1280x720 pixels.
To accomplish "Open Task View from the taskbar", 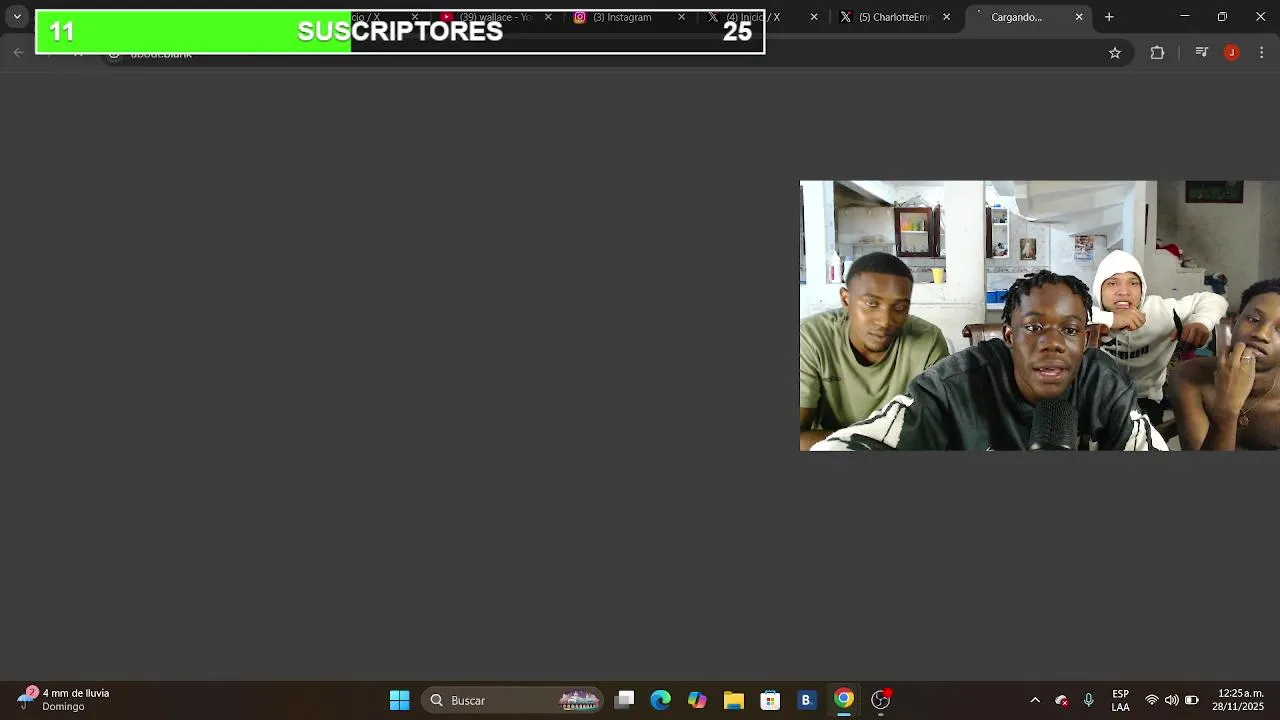I will (624, 700).
